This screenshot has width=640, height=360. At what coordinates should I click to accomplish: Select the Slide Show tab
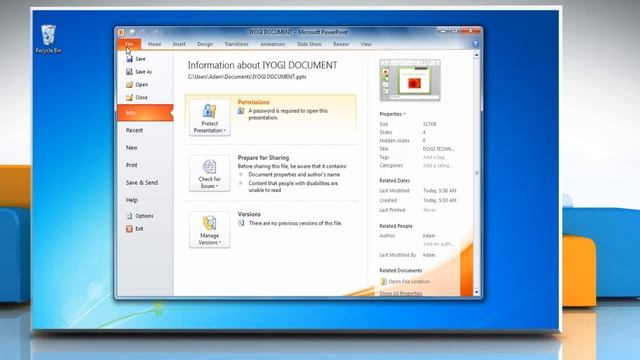click(x=309, y=44)
